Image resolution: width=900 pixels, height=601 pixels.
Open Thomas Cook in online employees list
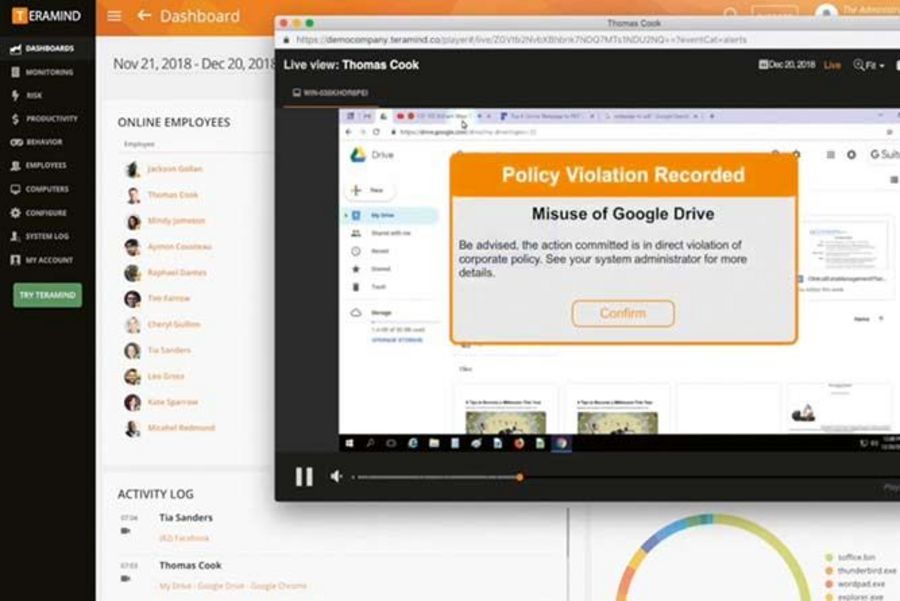(x=173, y=195)
